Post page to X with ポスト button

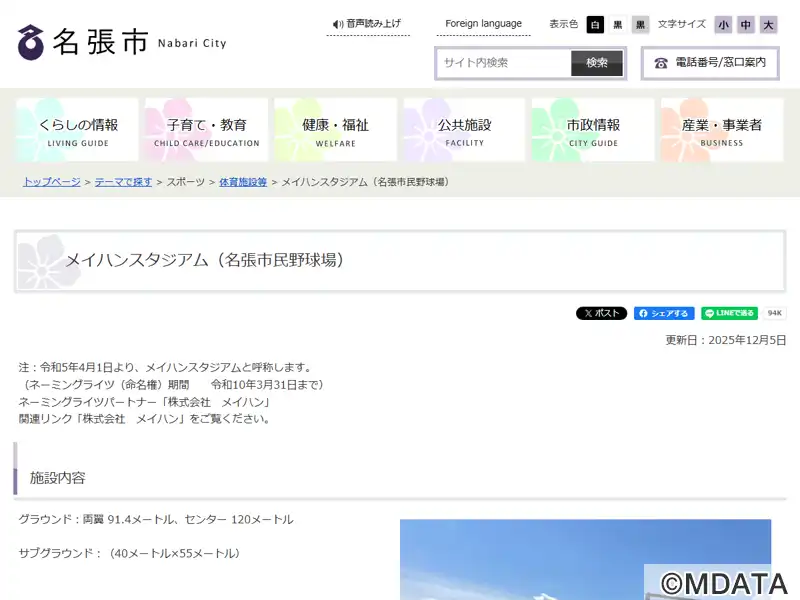click(601, 313)
